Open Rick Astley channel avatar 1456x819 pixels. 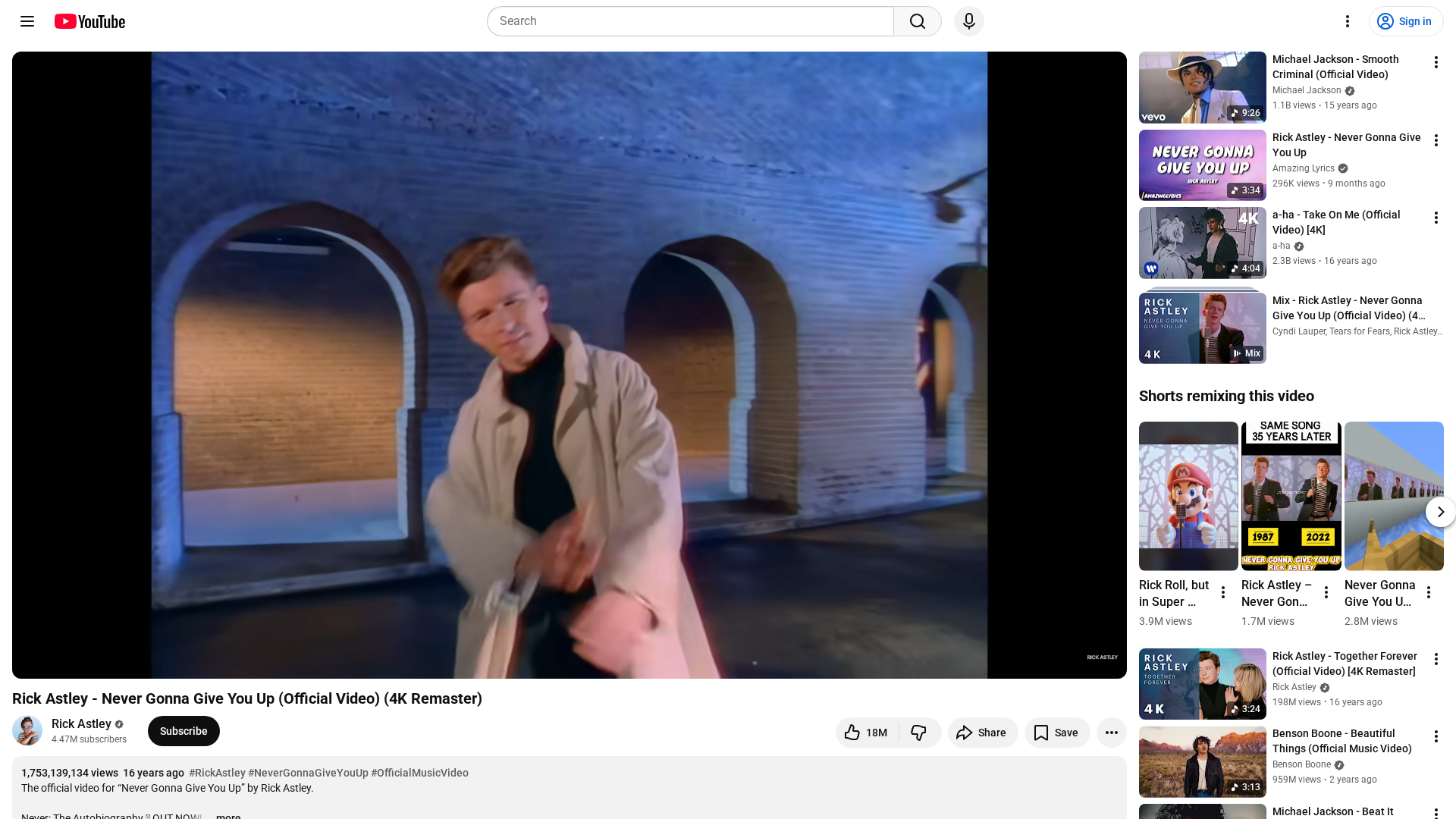point(27,731)
